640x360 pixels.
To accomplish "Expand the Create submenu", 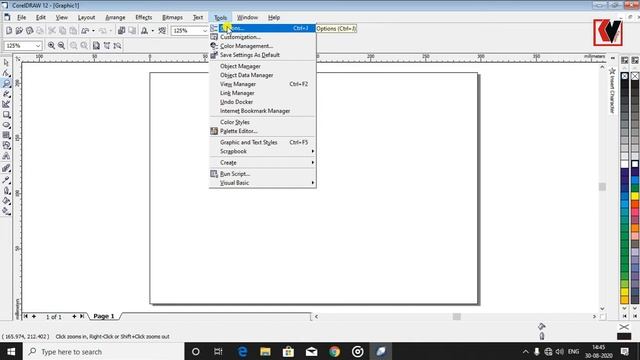I will point(263,162).
